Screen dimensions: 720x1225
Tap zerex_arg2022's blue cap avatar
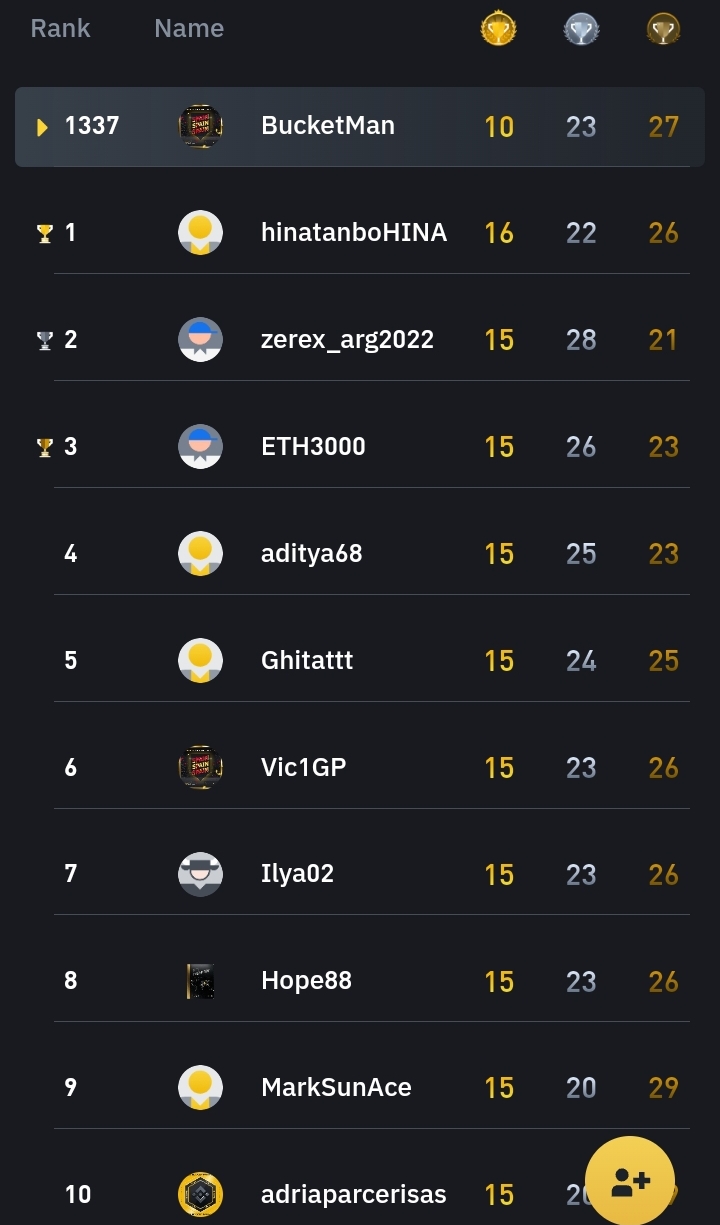pos(200,340)
